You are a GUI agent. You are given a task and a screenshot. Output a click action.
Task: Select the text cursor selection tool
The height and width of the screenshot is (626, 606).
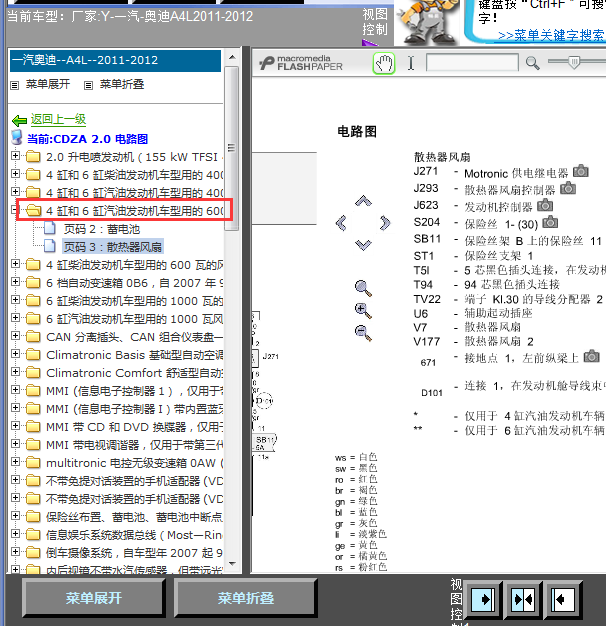tap(411, 63)
